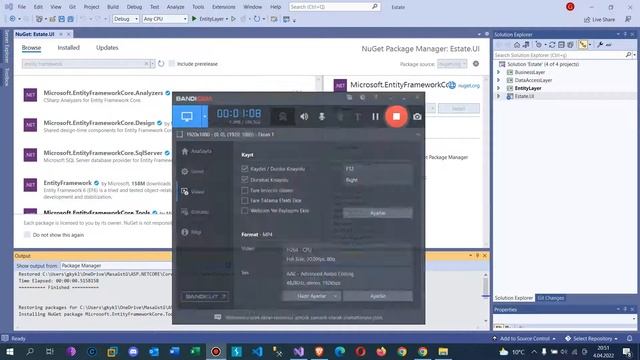Pause the Bandicam recording
Image resolution: width=640 pixels, height=360 pixels.
tap(375, 117)
